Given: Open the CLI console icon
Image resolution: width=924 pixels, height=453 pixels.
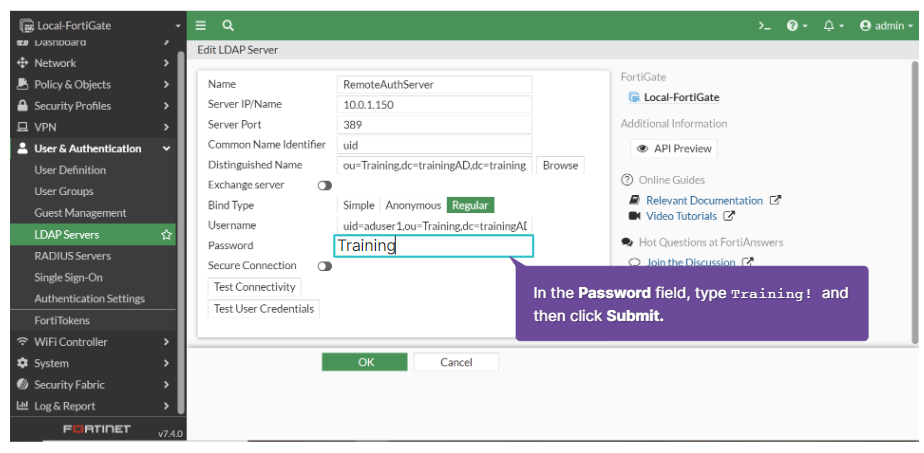Looking at the screenshot, I should 764,26.
